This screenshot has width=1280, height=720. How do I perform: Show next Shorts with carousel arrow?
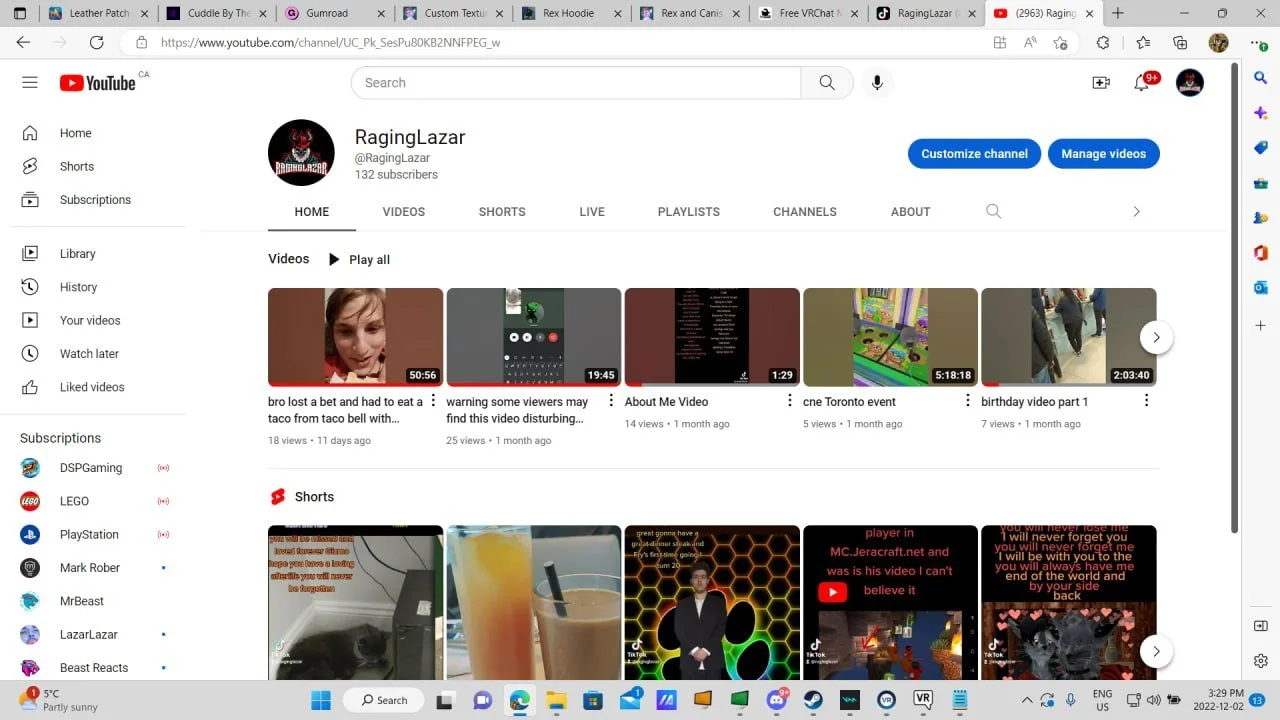click(1156, 651)
